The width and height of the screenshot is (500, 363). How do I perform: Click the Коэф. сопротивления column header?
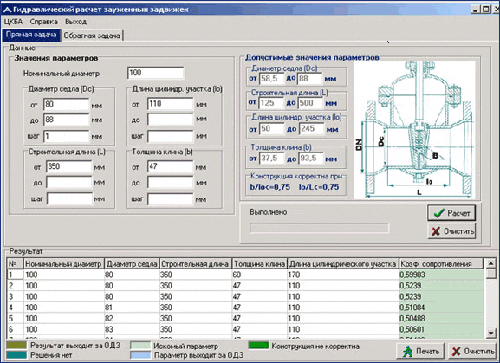(441, 264)
